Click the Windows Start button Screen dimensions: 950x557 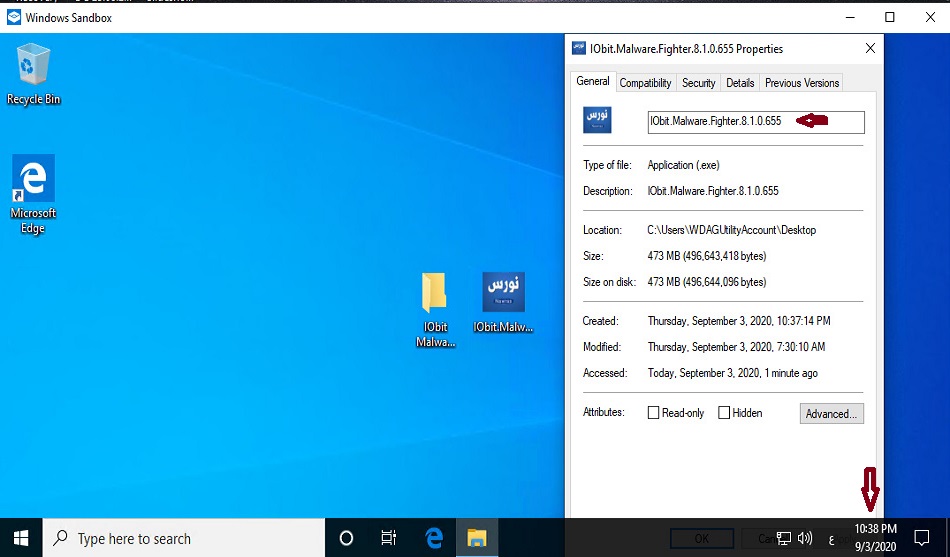[x=21, y=538]
